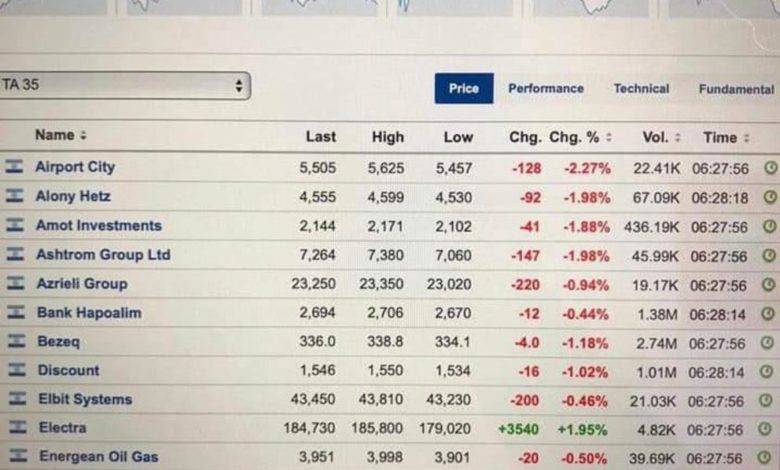Click the clock icon in Airport City row

click(769, 168)
